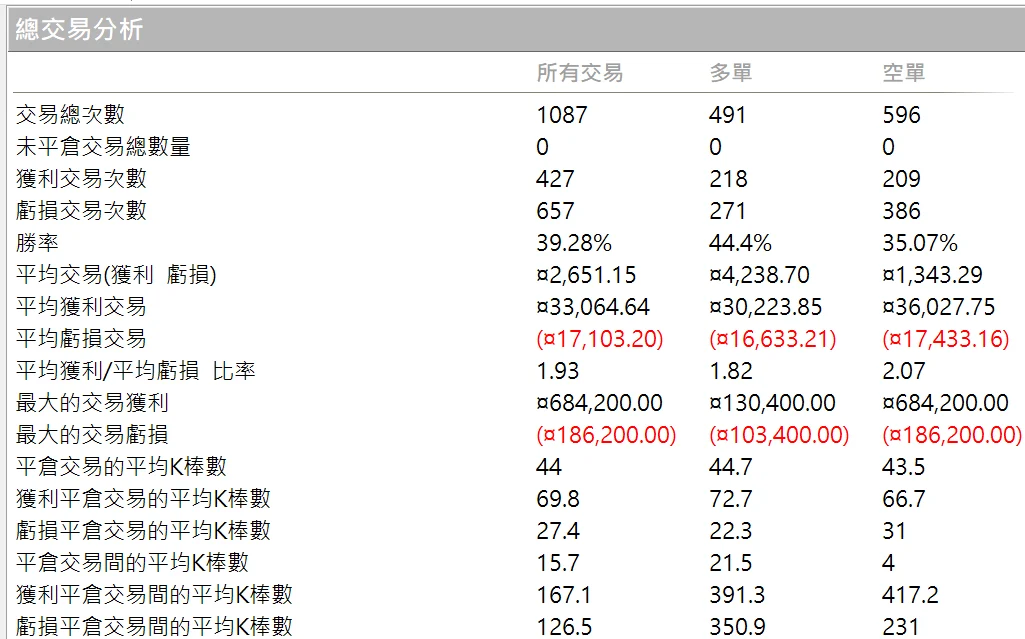Viewport: 1025px width, 639px height.
Task: Select average trade value ¤2,651.15
Action: coord(586,275)
